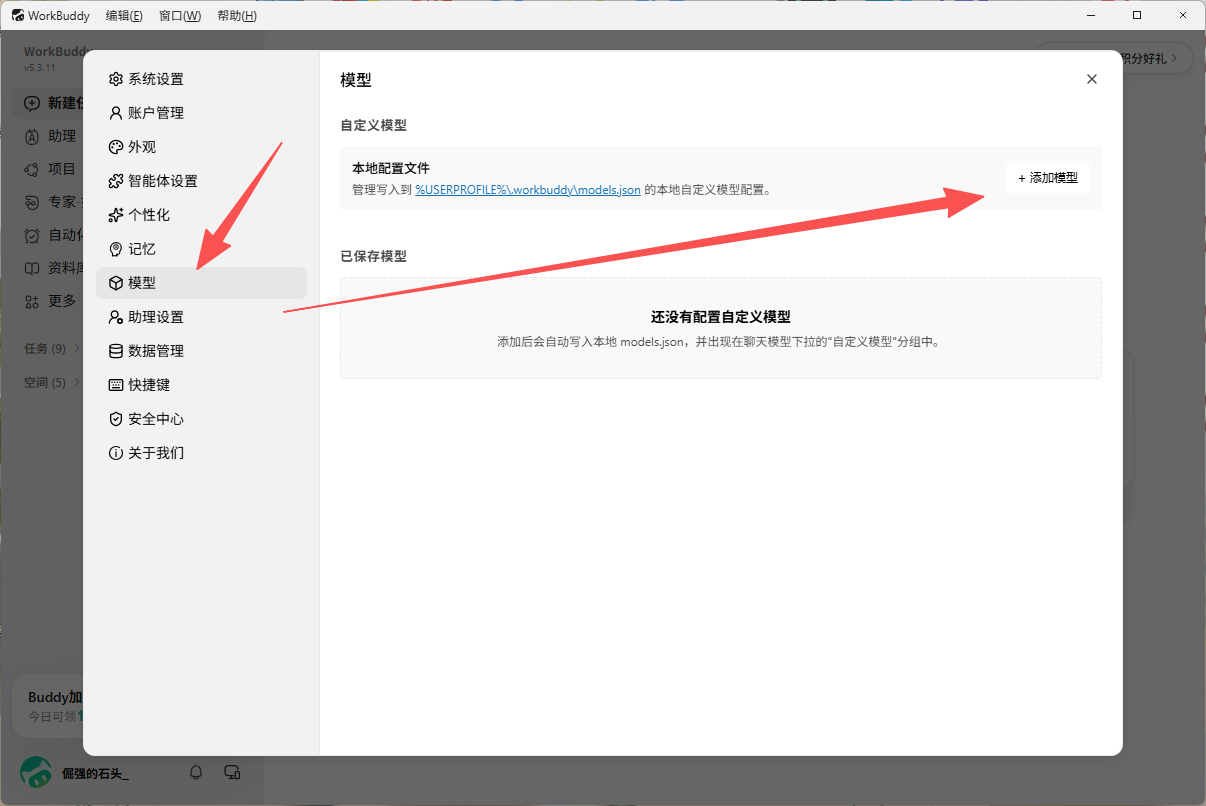This screenshot has height=806, width=1206.
Task: Click the Buddy card above the username
Action: [x=48, y=706]
